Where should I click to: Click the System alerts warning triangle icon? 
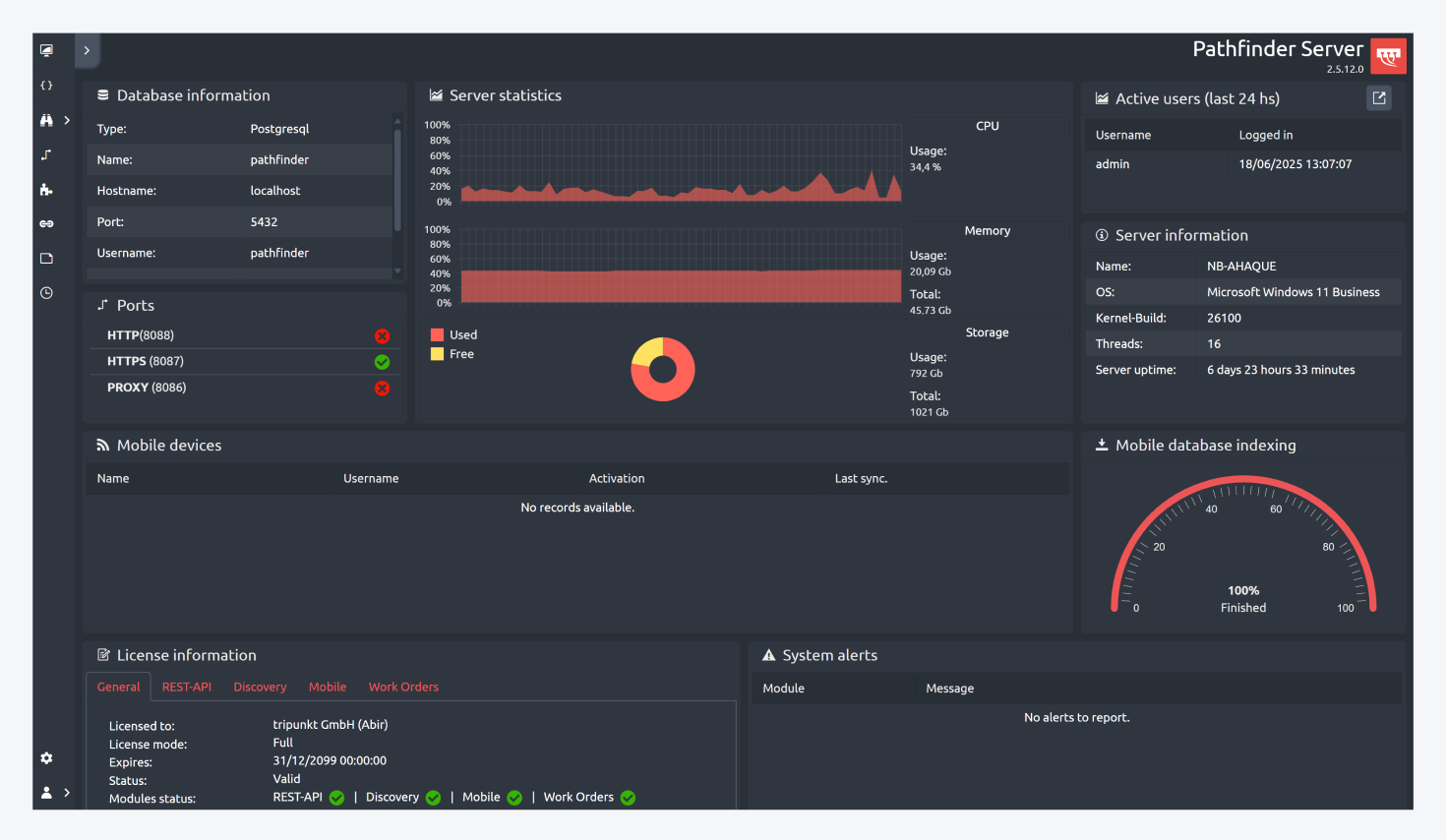769,655
